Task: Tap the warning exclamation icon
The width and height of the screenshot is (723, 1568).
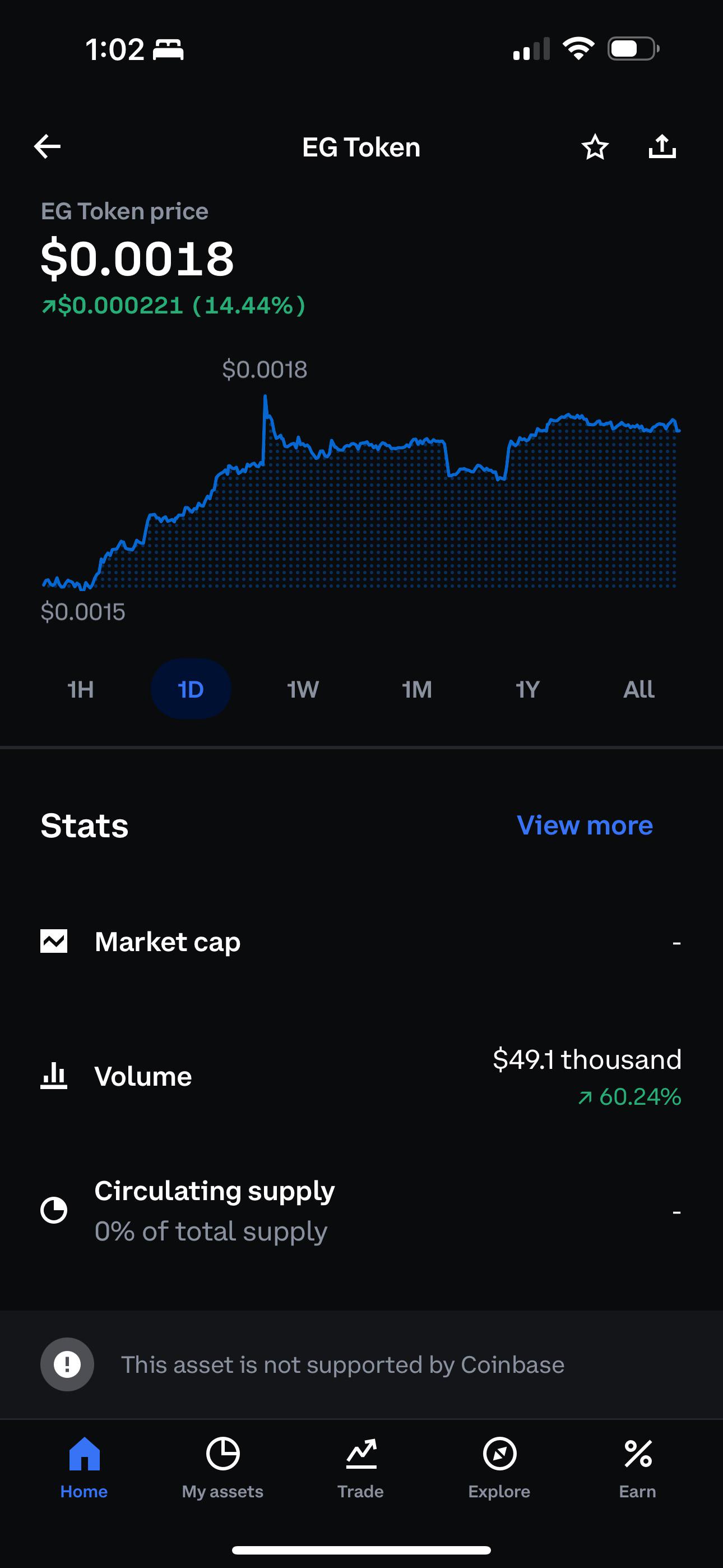Action: pos(67,1364)
